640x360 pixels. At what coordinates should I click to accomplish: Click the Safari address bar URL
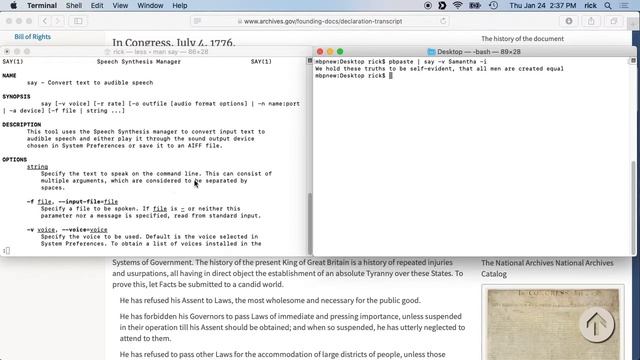click(322, 21)
